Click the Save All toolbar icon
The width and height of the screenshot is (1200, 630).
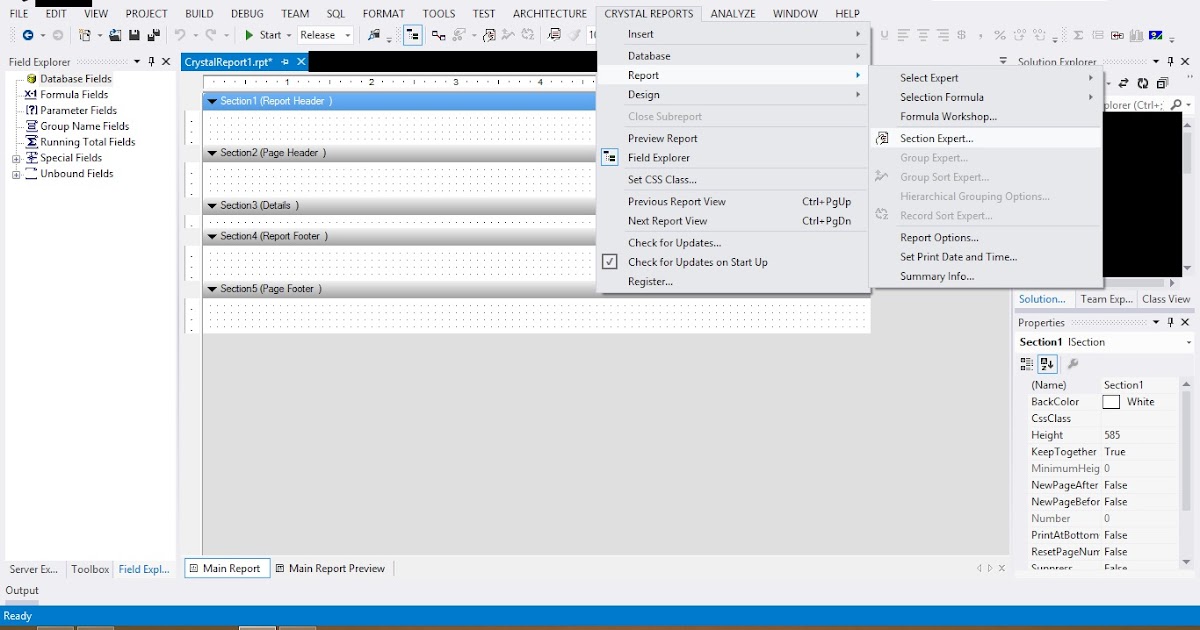point(154,35)
